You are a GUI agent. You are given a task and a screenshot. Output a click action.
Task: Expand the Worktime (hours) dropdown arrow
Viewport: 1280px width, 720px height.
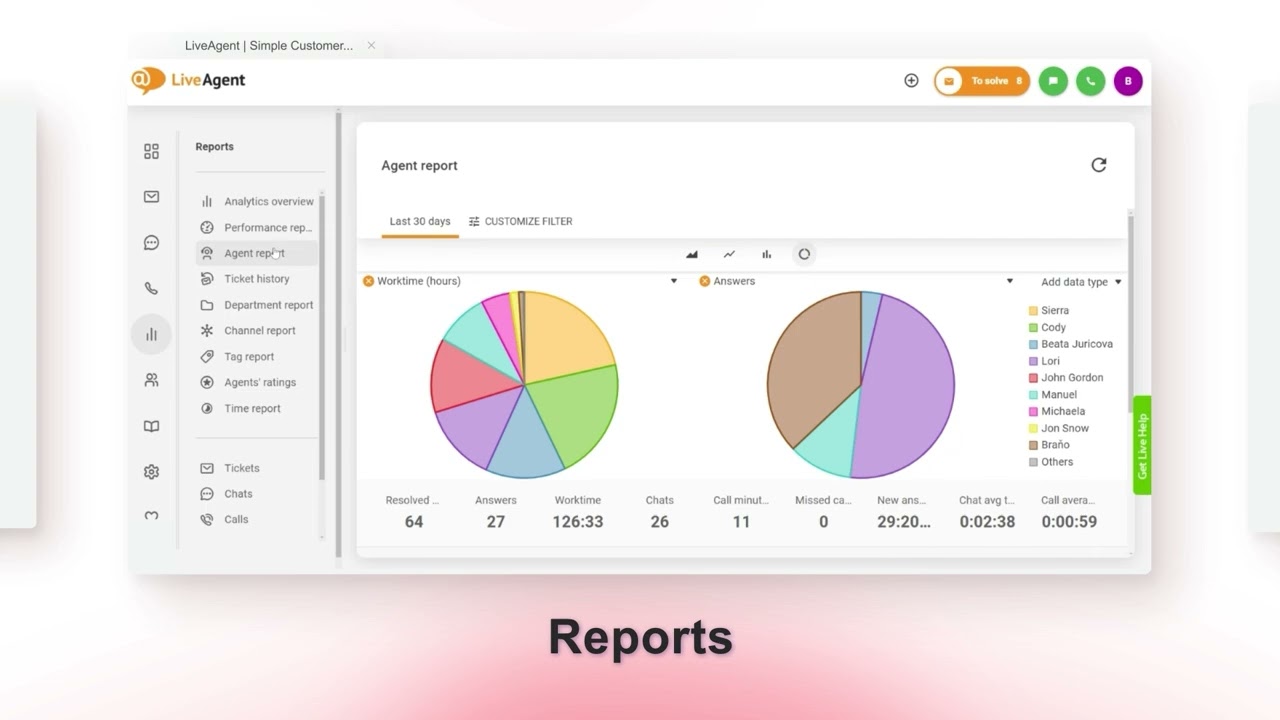[x=674, y=281]
